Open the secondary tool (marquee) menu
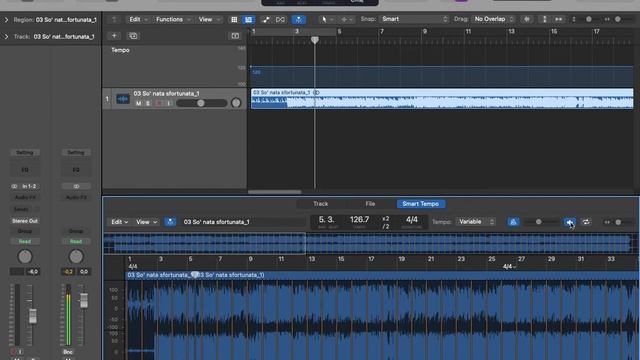This screenshot has width=640, height=360. coord(347,19)
